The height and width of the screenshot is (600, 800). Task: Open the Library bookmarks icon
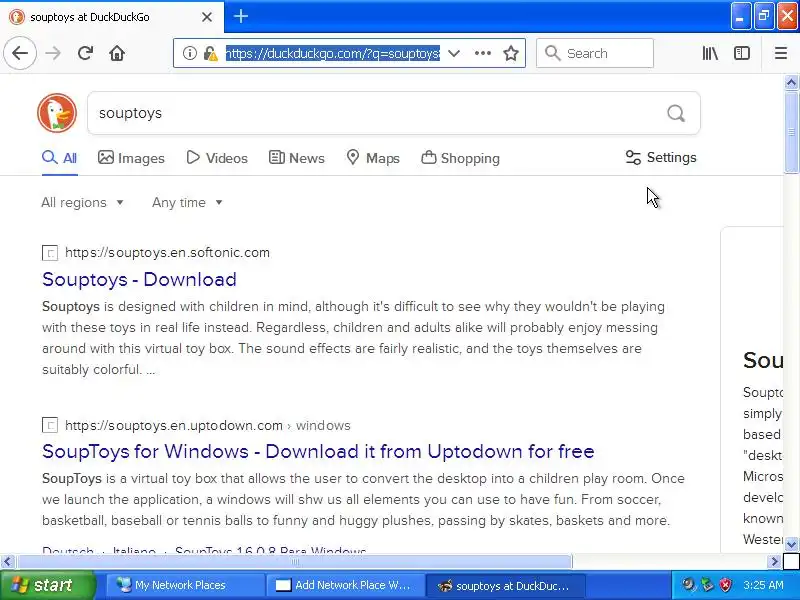coord(710,53)
